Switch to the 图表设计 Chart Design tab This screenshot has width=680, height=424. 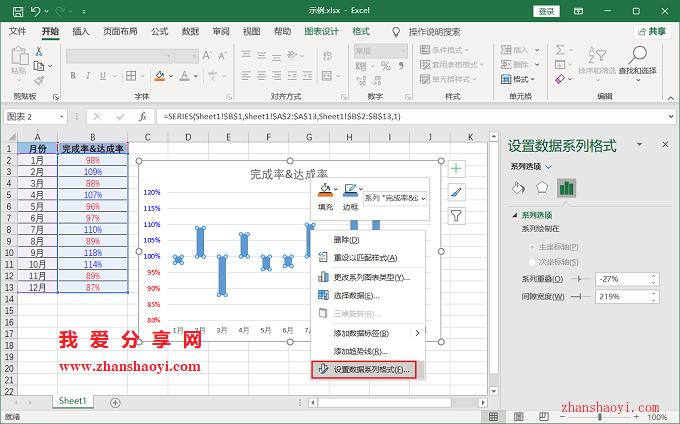click(321, 32)
